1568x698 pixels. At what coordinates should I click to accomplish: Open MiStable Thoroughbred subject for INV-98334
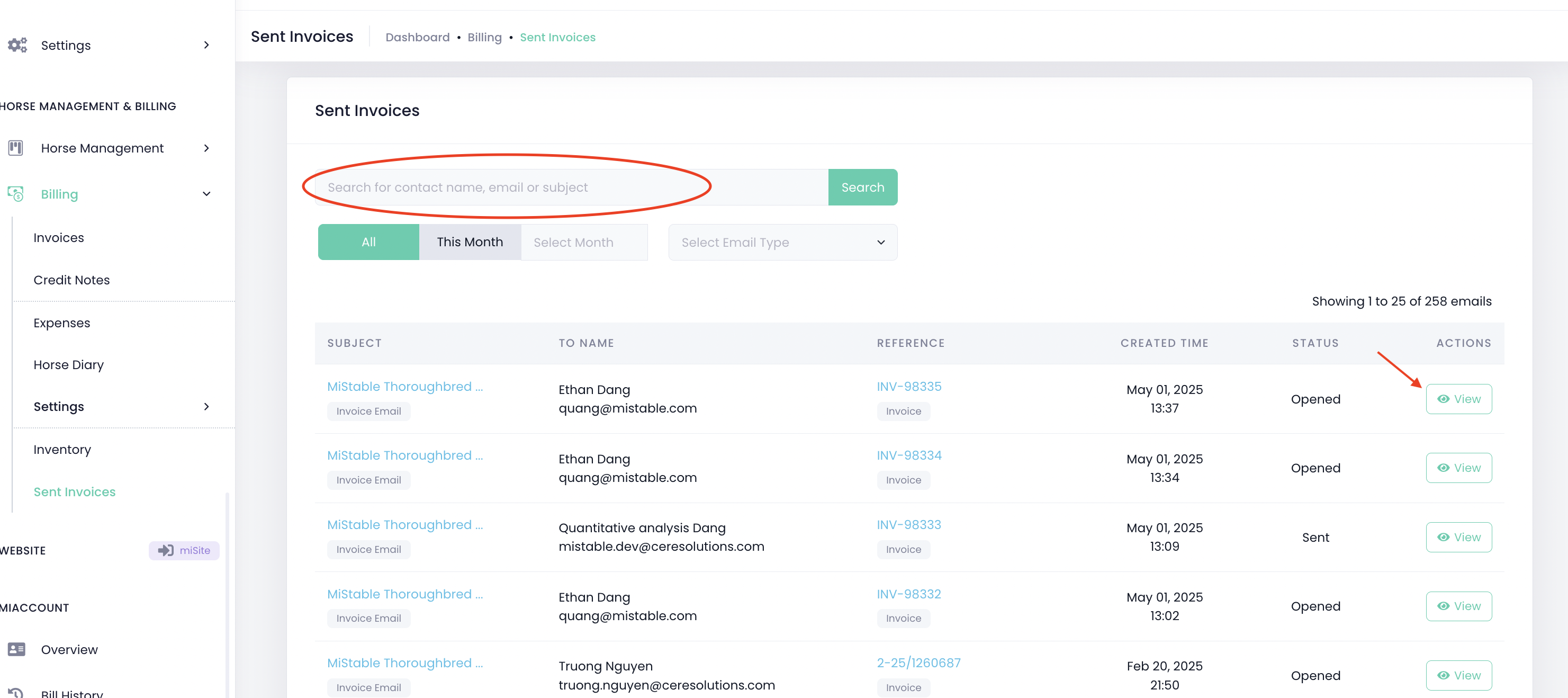point(405,455)
